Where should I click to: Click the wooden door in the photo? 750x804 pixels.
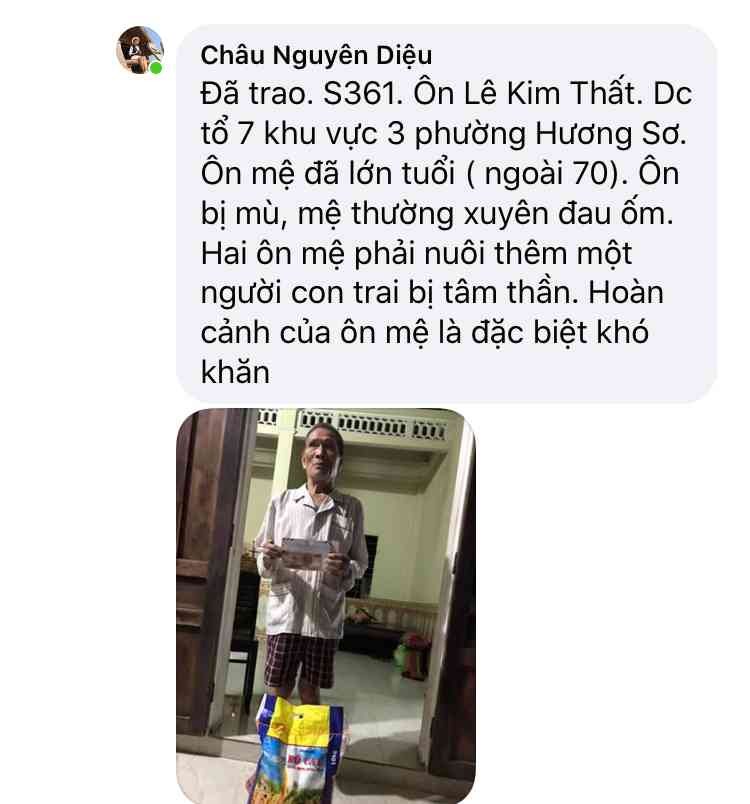pyautogui.click(x=210, y=574)
